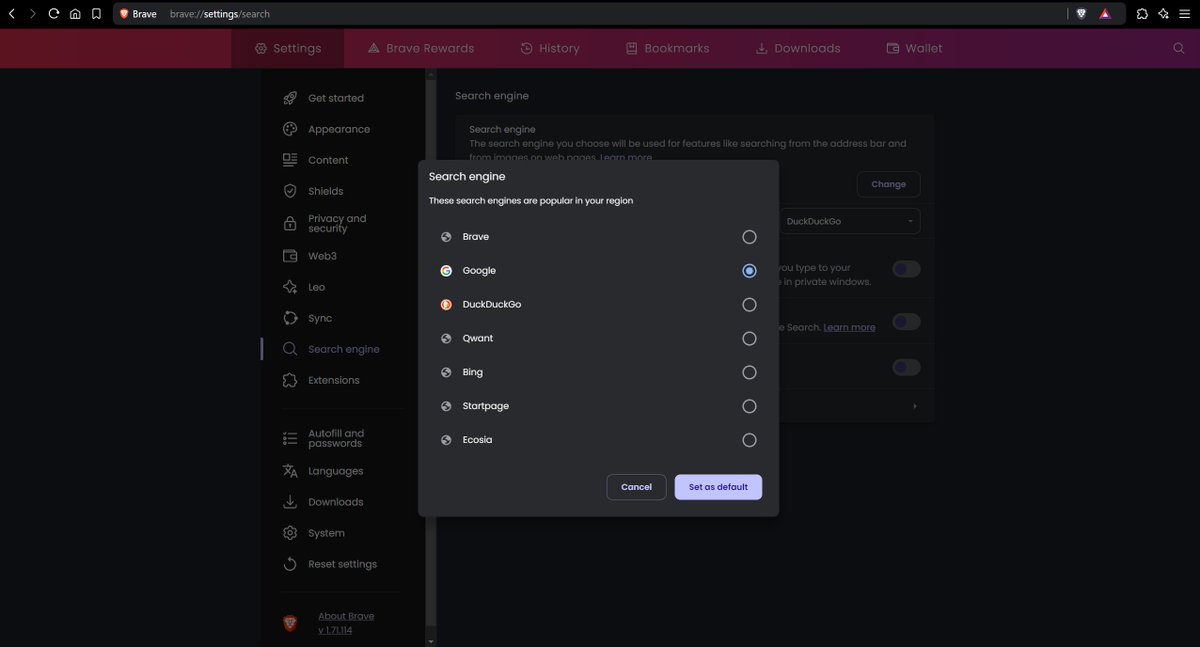
Task: Click the Shields checkmark icon in sidebar
Action: pyautogui.click(x=290, y=191)
